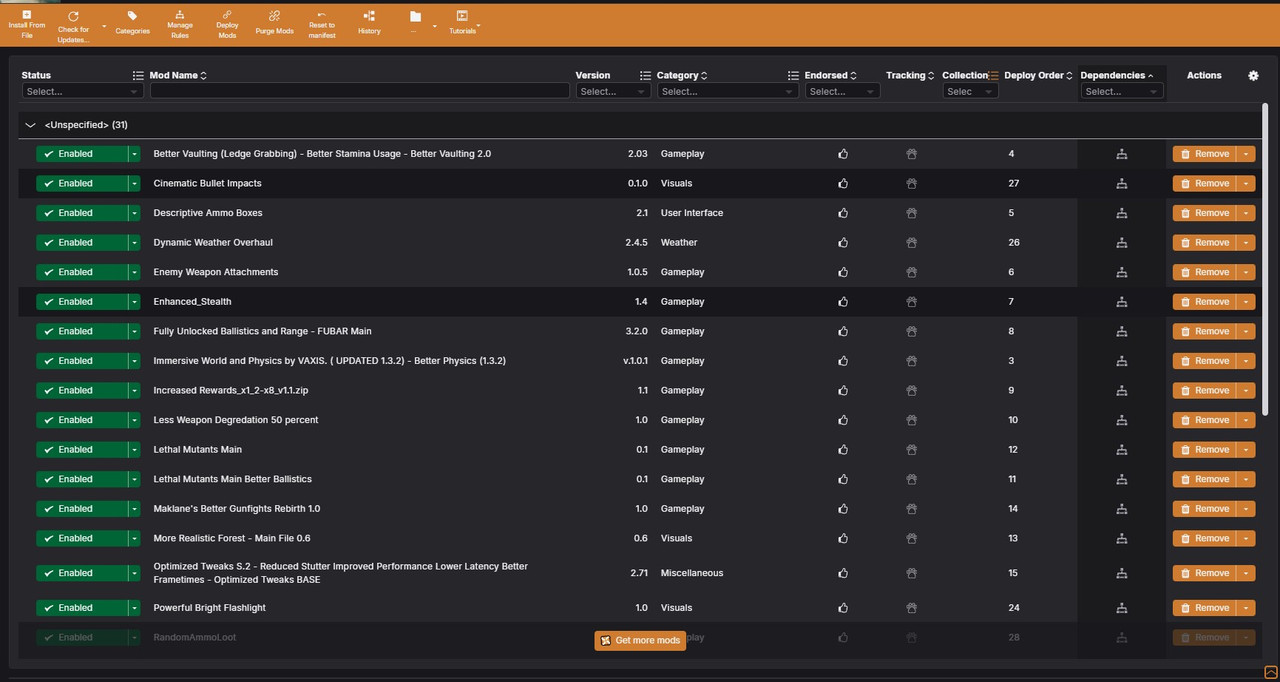1280x682 pixels.
Task: Sort by the Tracking column header
Action: pos(910,75)
